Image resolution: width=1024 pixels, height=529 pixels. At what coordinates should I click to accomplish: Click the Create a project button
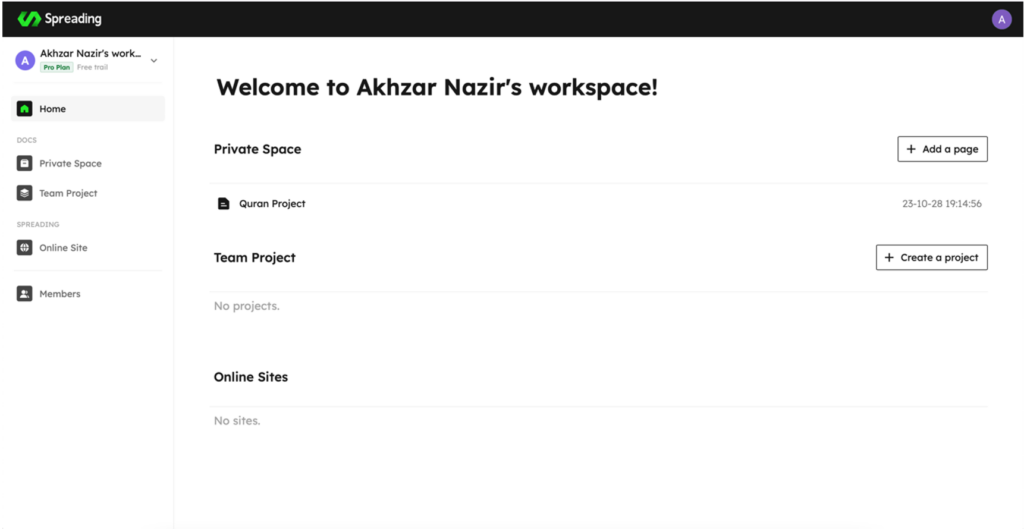point(931,257)
